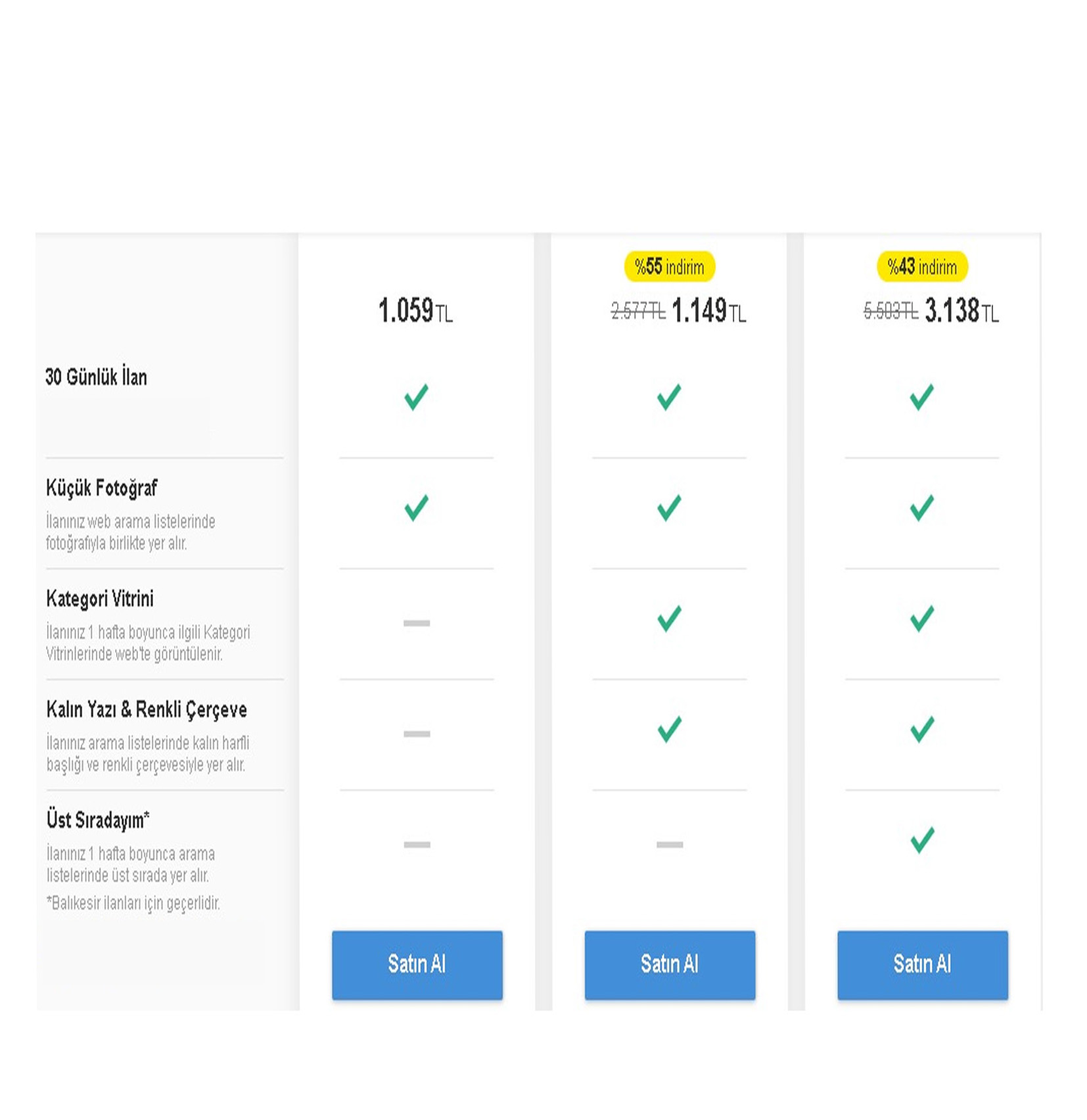
Task: Select the 30 Günlük İlan feature label
Action: [x=96, y=377]
